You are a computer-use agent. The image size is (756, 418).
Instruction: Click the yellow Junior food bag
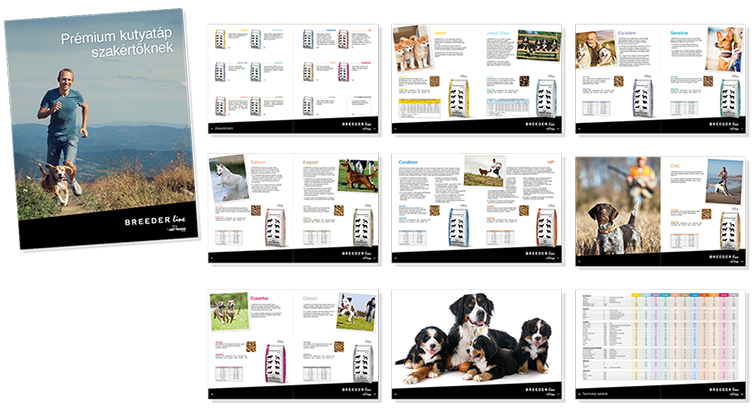click(x=458, y=98)
